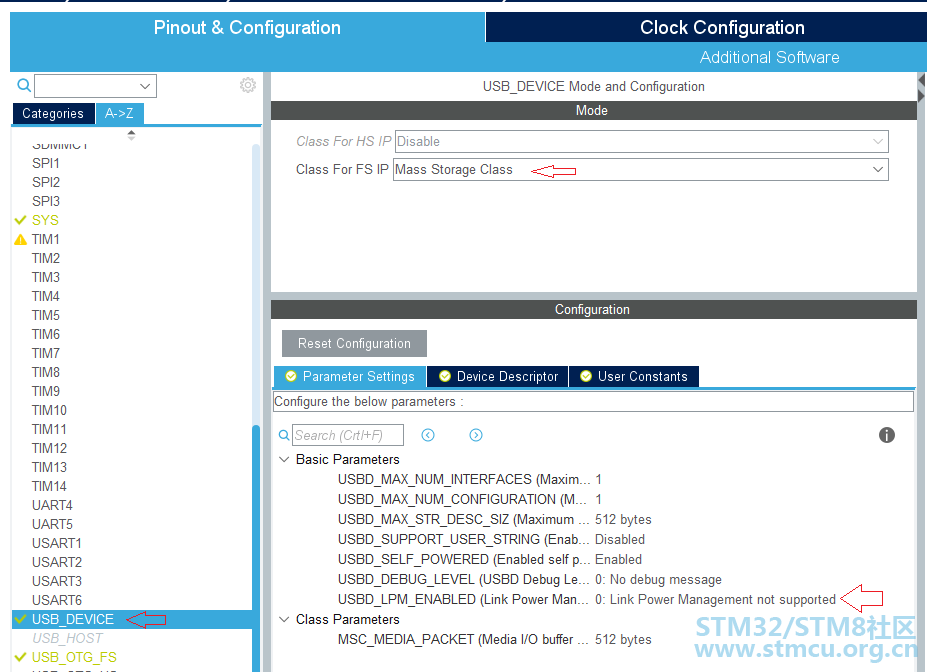The height and width of the screenshot is (672, 927).
Task: Select TIM8 in the peripheral list
Action: [x=46, y=372]
